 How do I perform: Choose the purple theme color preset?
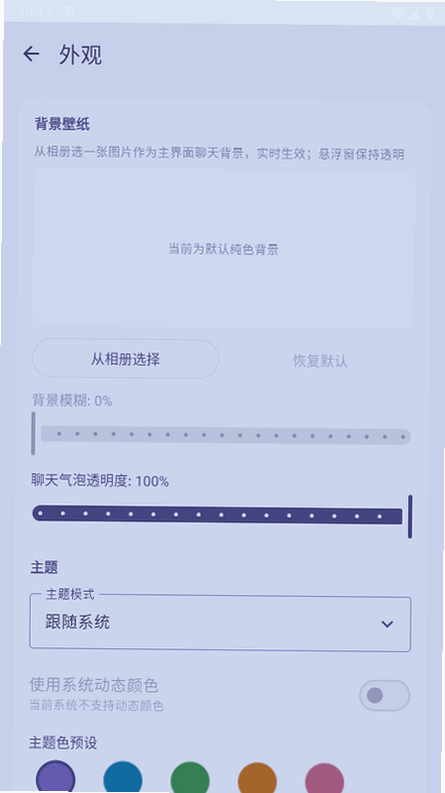(x=55, y=777)
